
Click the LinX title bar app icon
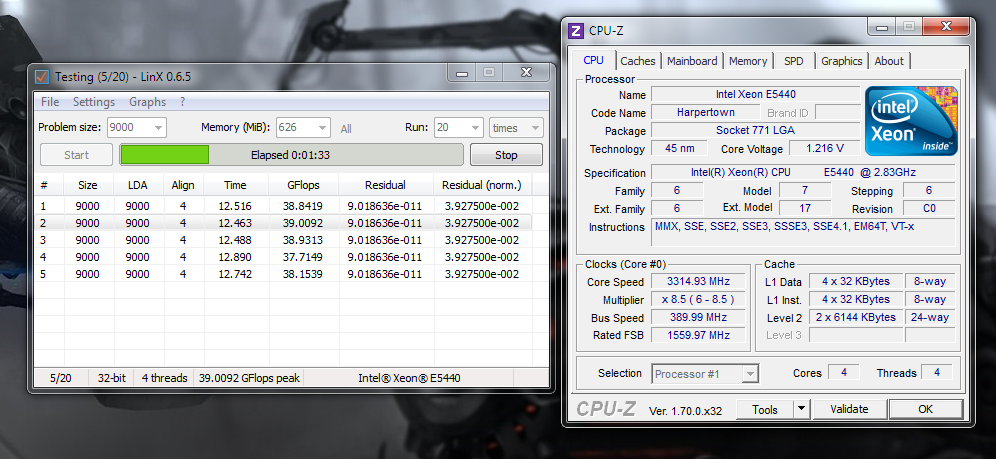[42, 77]
